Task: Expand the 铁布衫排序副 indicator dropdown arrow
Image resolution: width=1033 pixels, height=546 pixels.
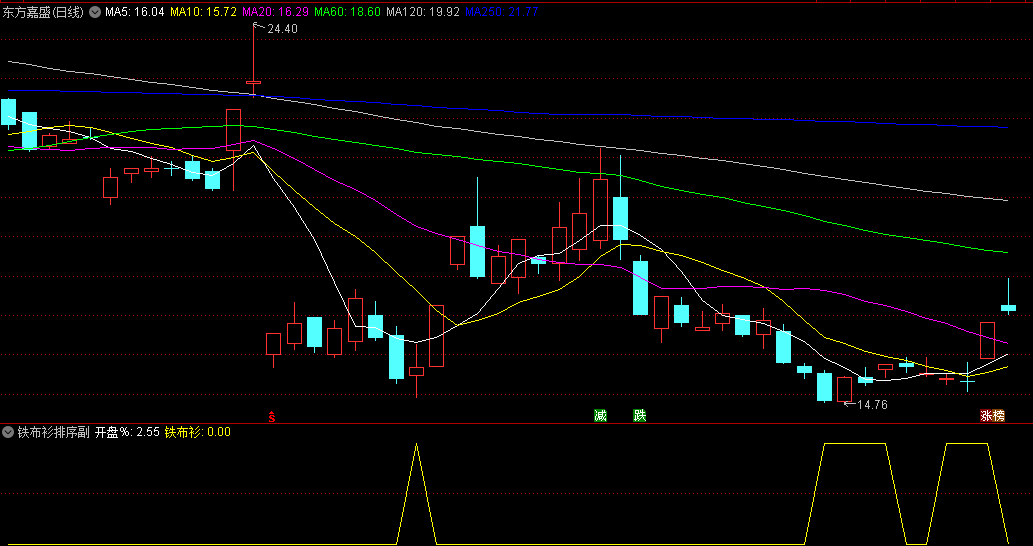Action: (x=9, y=433)
